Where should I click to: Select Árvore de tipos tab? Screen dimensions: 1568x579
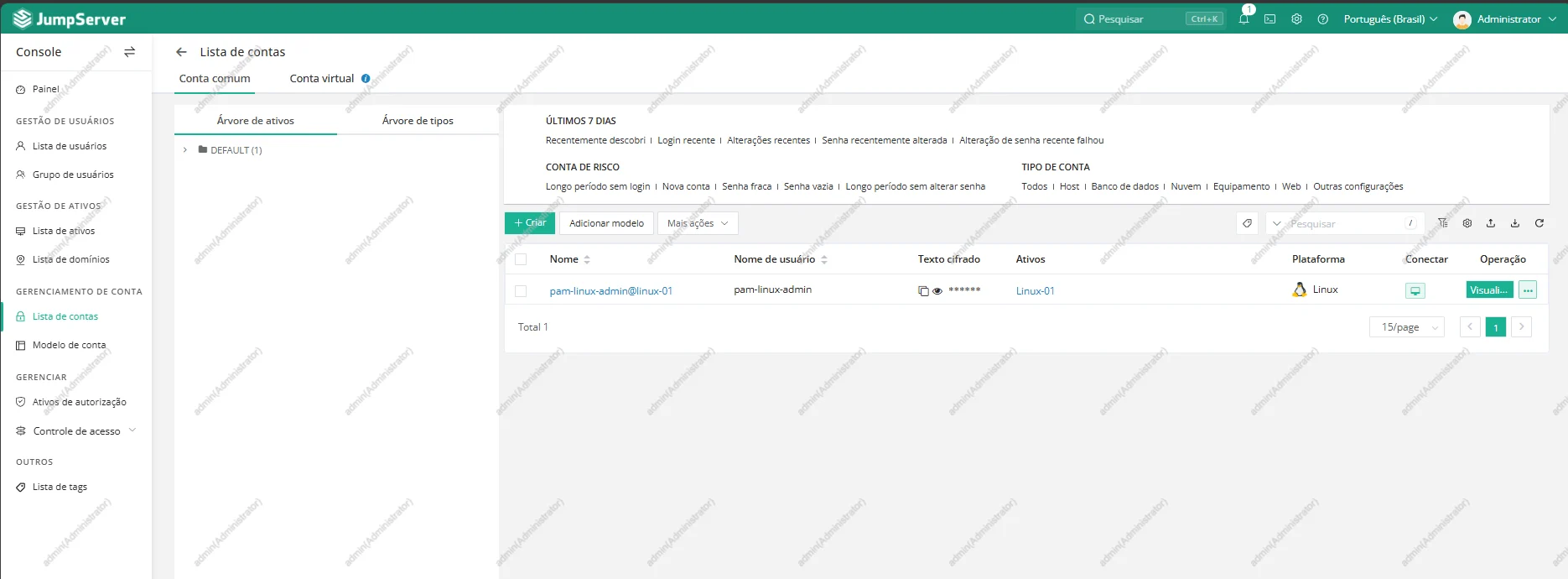(x=418, y=121)
